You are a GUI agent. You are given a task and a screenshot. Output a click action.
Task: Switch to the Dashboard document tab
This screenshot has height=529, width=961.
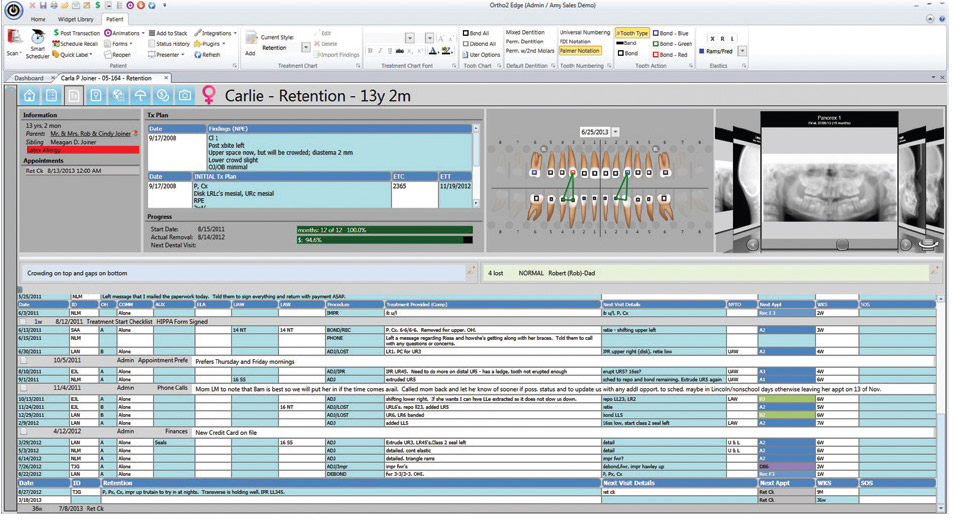tap(28, 78)
